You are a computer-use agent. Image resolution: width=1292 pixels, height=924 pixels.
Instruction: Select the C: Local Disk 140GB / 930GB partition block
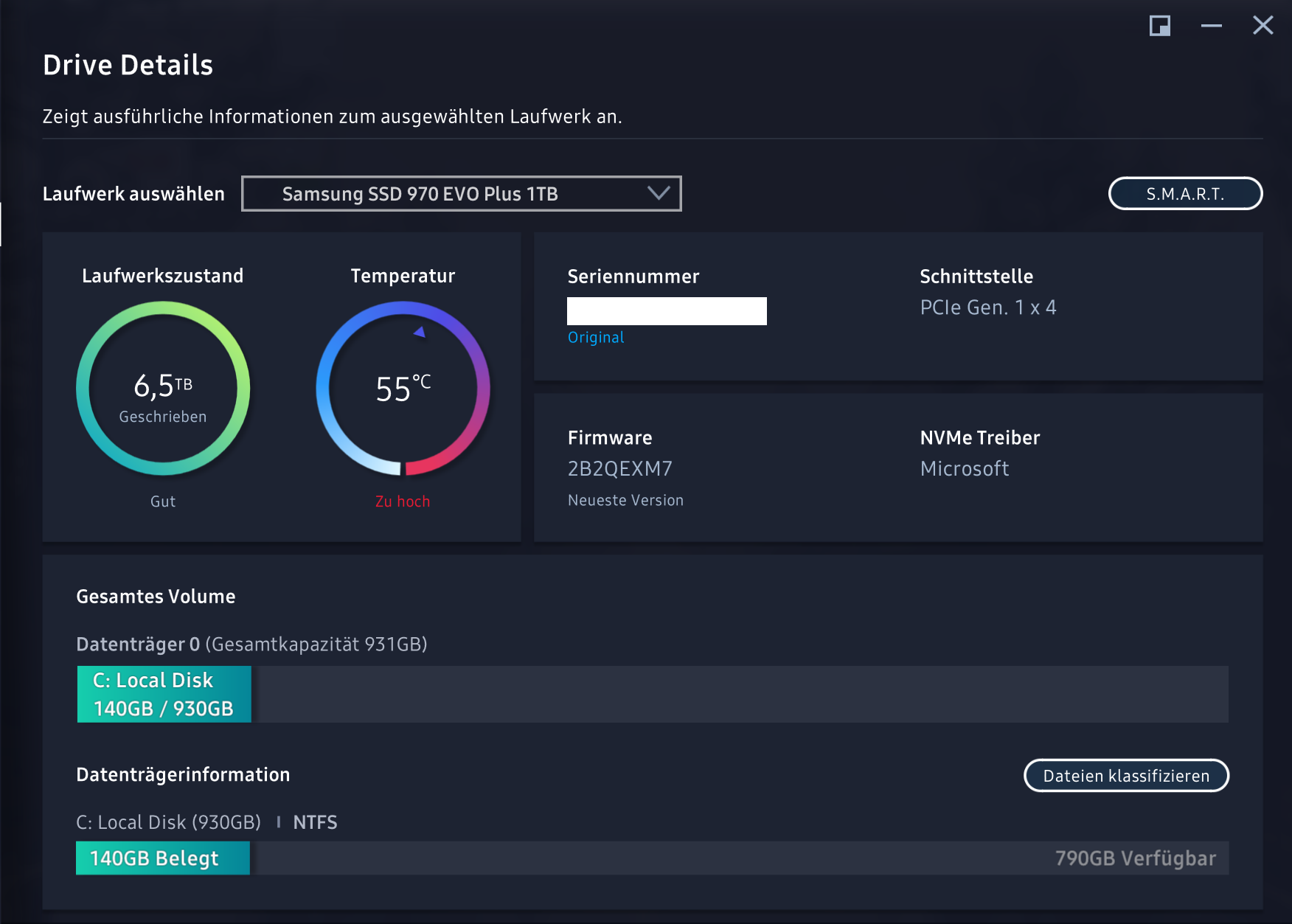164,694
